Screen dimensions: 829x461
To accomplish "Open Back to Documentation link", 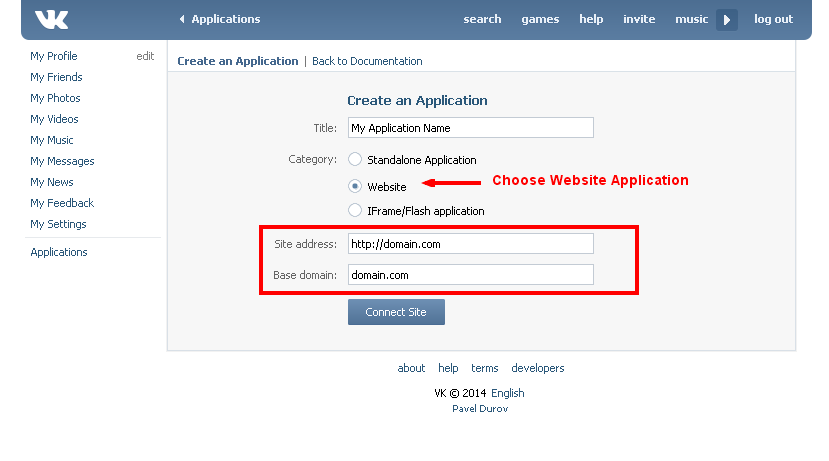I will tap(367, 61).
